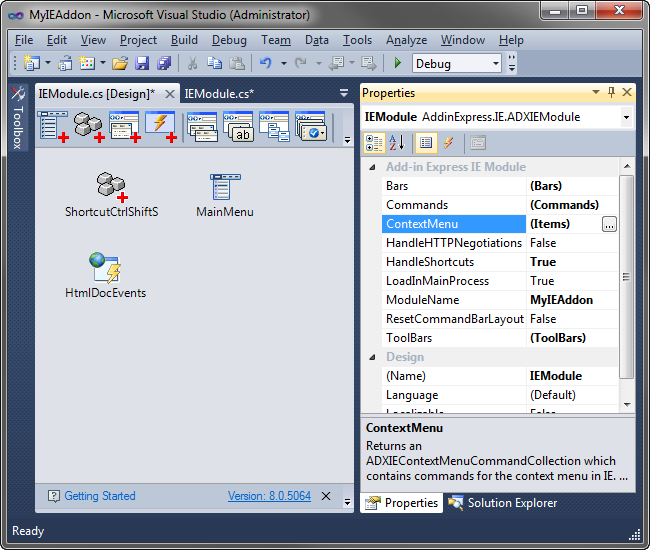Open the active documents list dropdown

(344, 93)
